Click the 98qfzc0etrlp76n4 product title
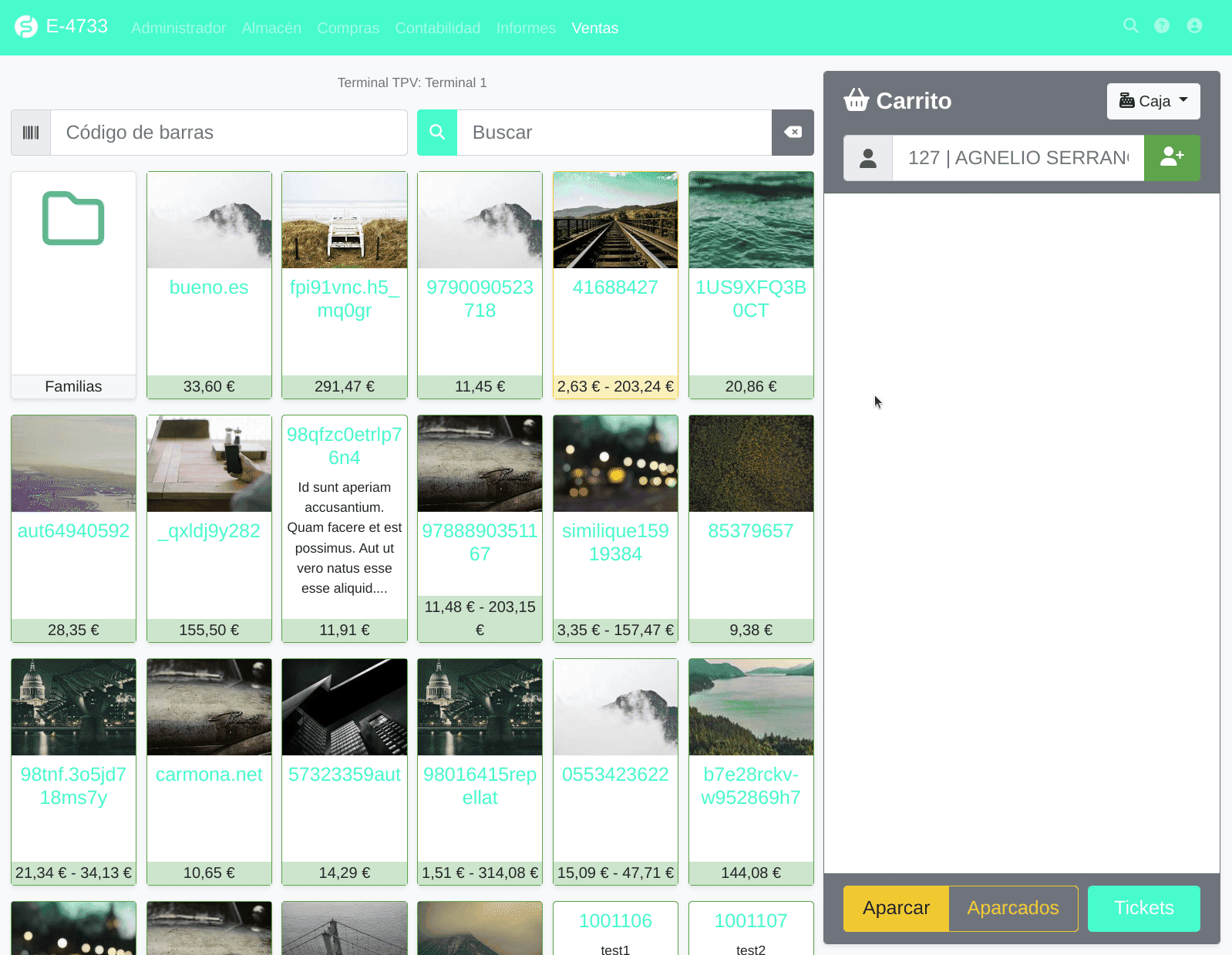The image size is (1232, 955). (345, 446)
